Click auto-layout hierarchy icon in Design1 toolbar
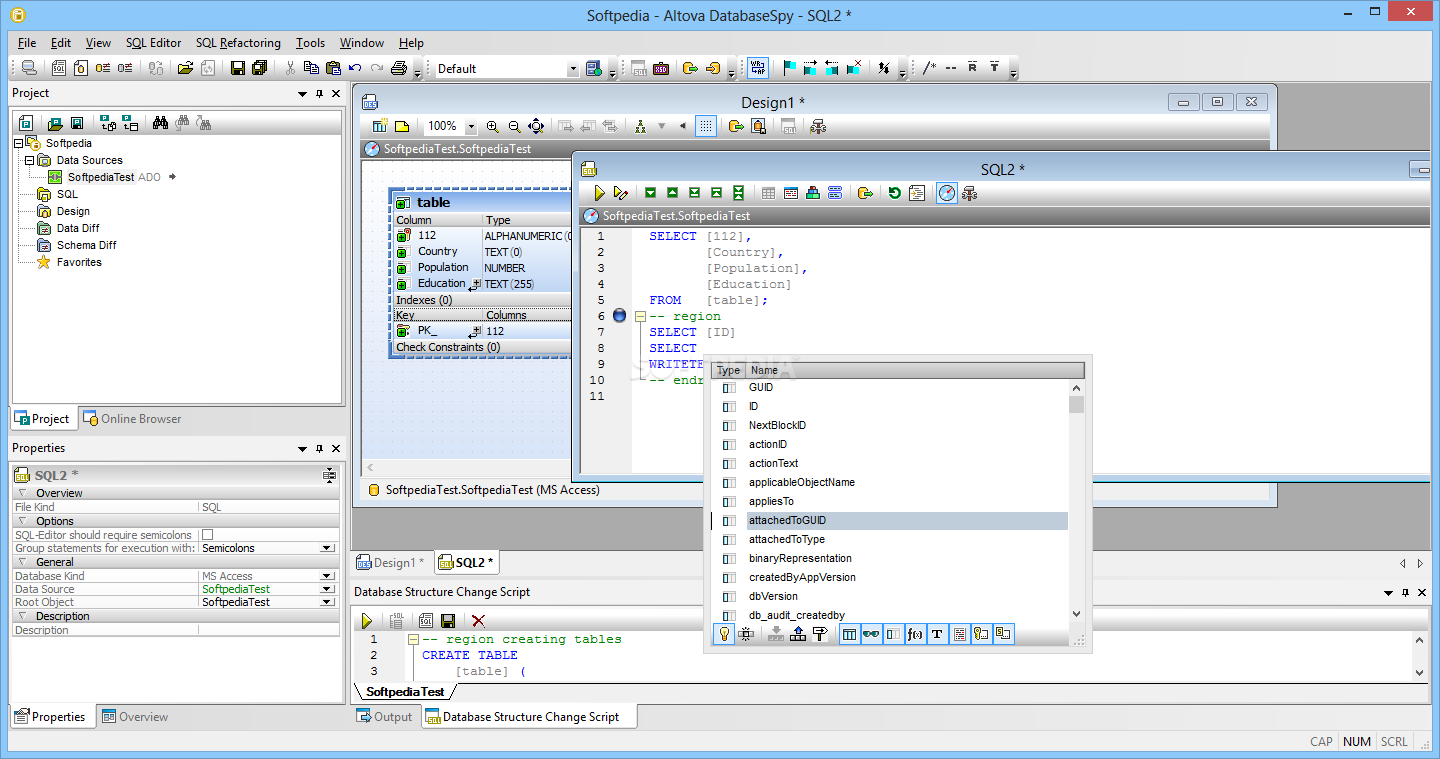This screenshot has width=1440, height=759. 639,126
